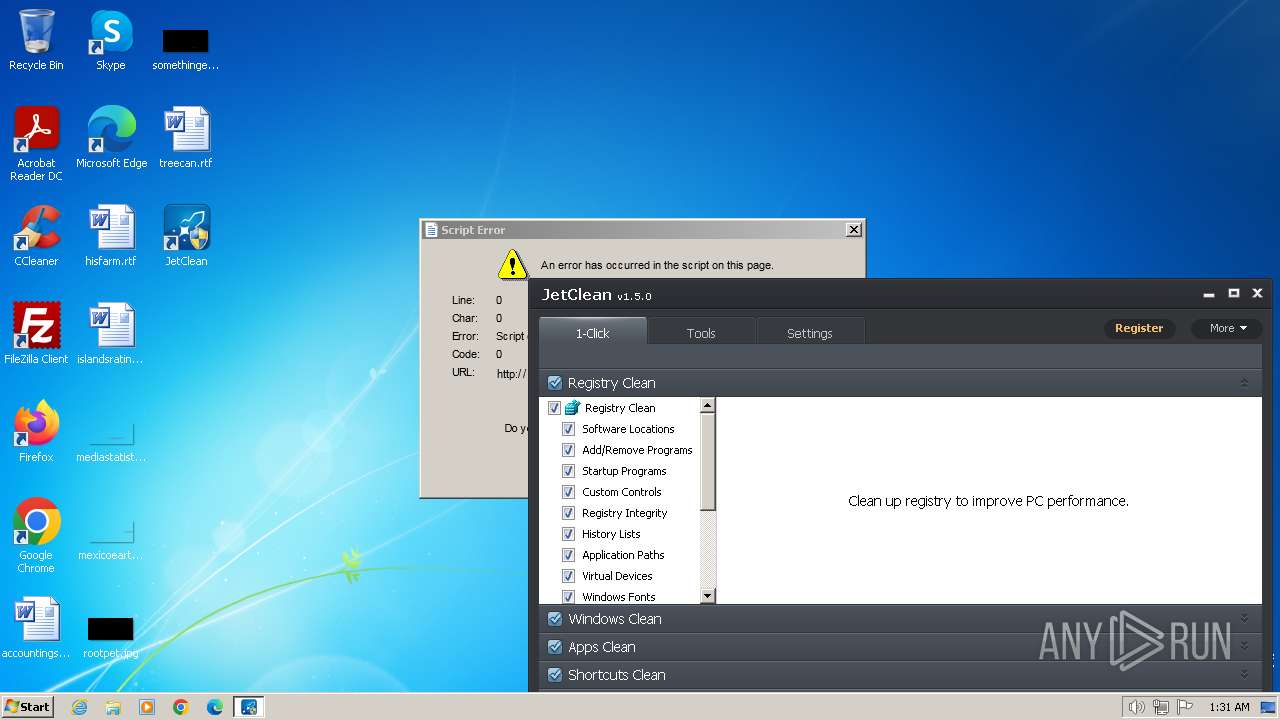Viewport: 1280px width, 720px height.
Task: Collapse the Registry Clean section chevron
Action: coord(1244,383)
